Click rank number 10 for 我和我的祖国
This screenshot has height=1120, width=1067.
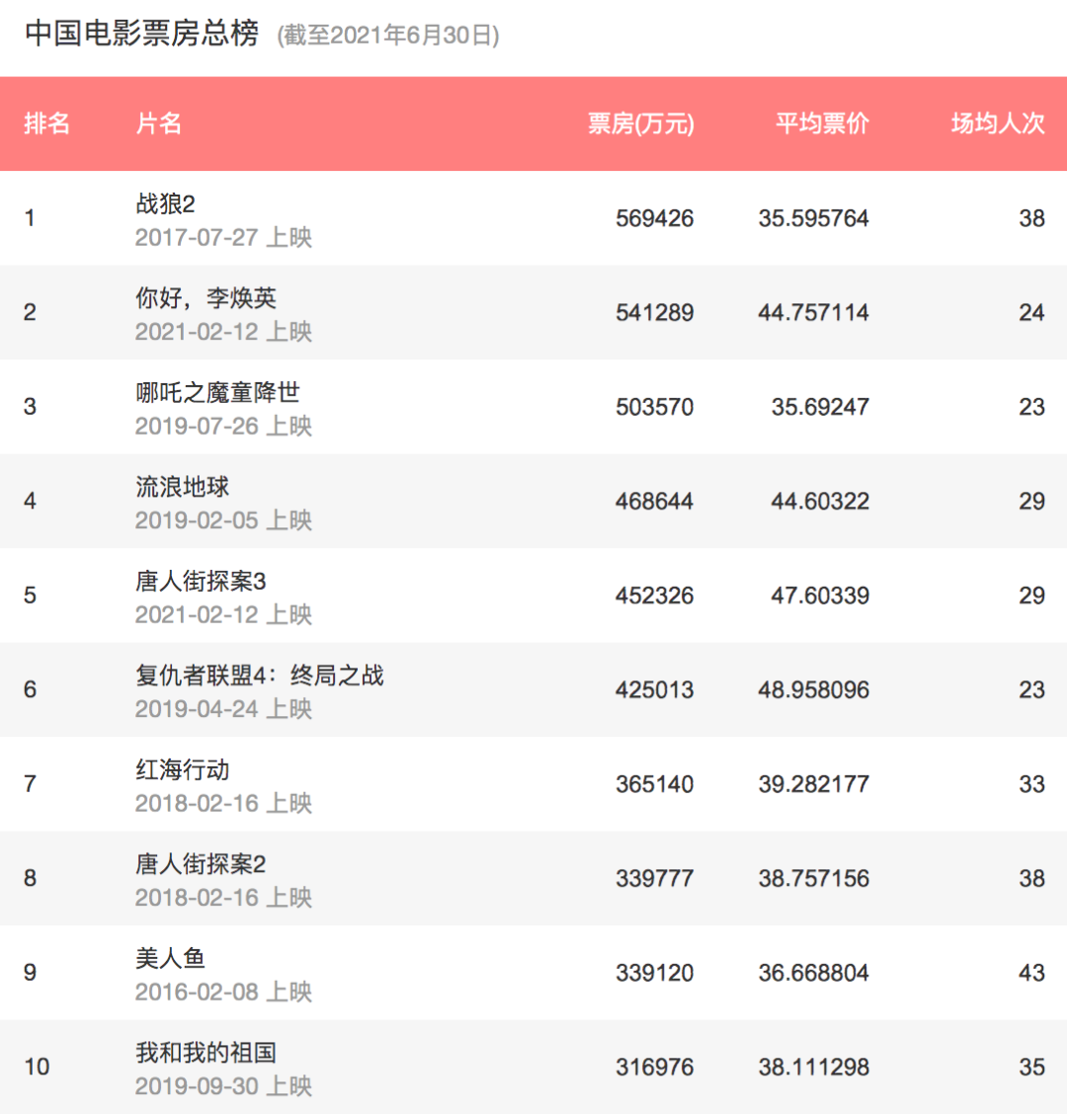(38, 1067)
